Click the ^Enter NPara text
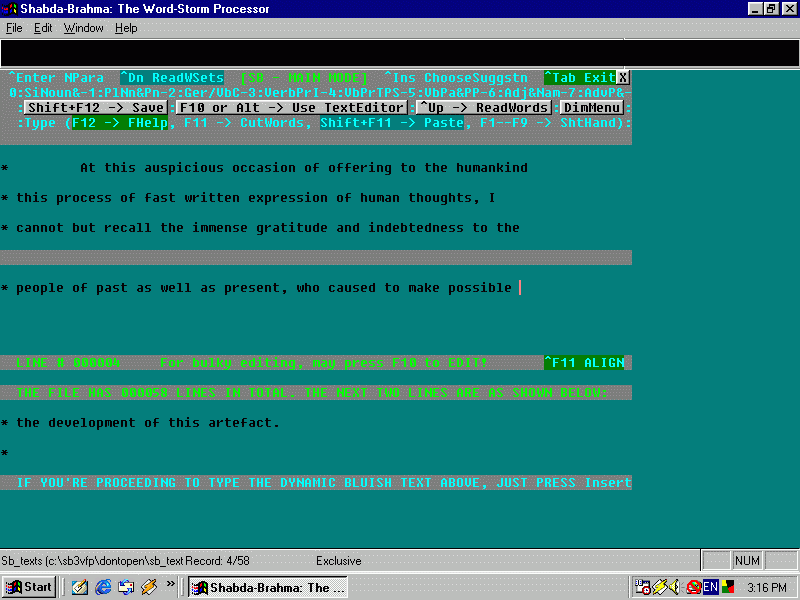The image size is (800, 600). [56, 78]
